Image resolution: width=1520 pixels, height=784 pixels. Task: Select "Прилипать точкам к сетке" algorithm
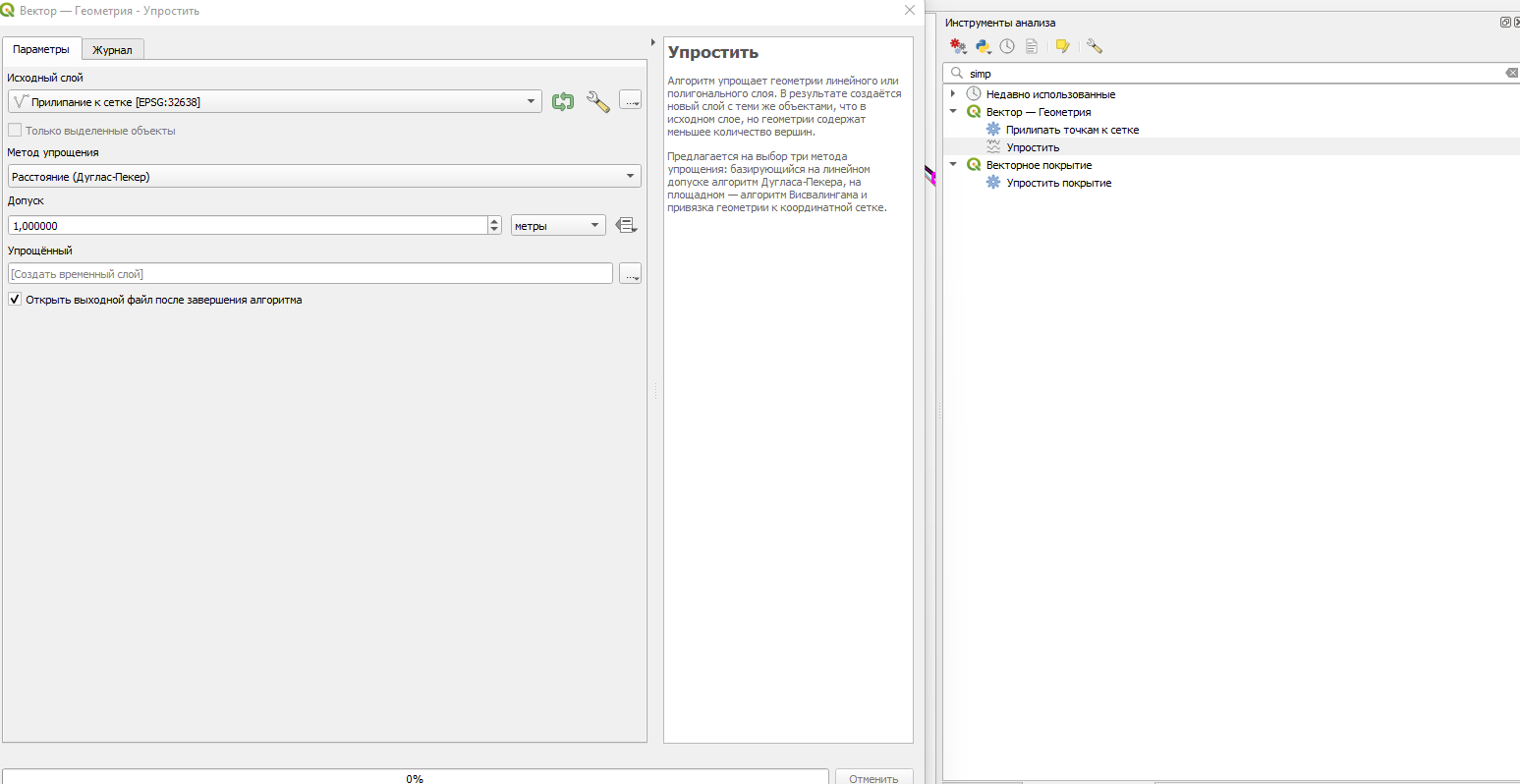(1072, 130)
